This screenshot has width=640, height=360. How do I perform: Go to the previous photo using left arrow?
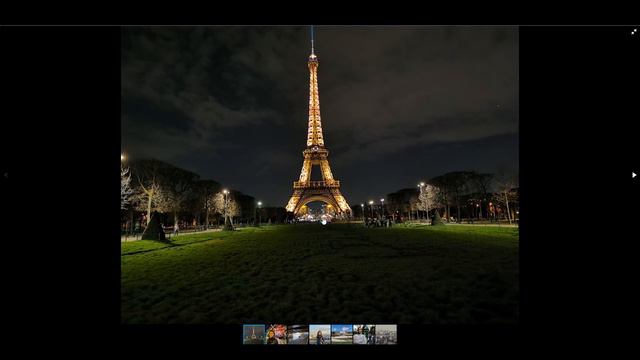pyautogui.click(x=6, y=175)
